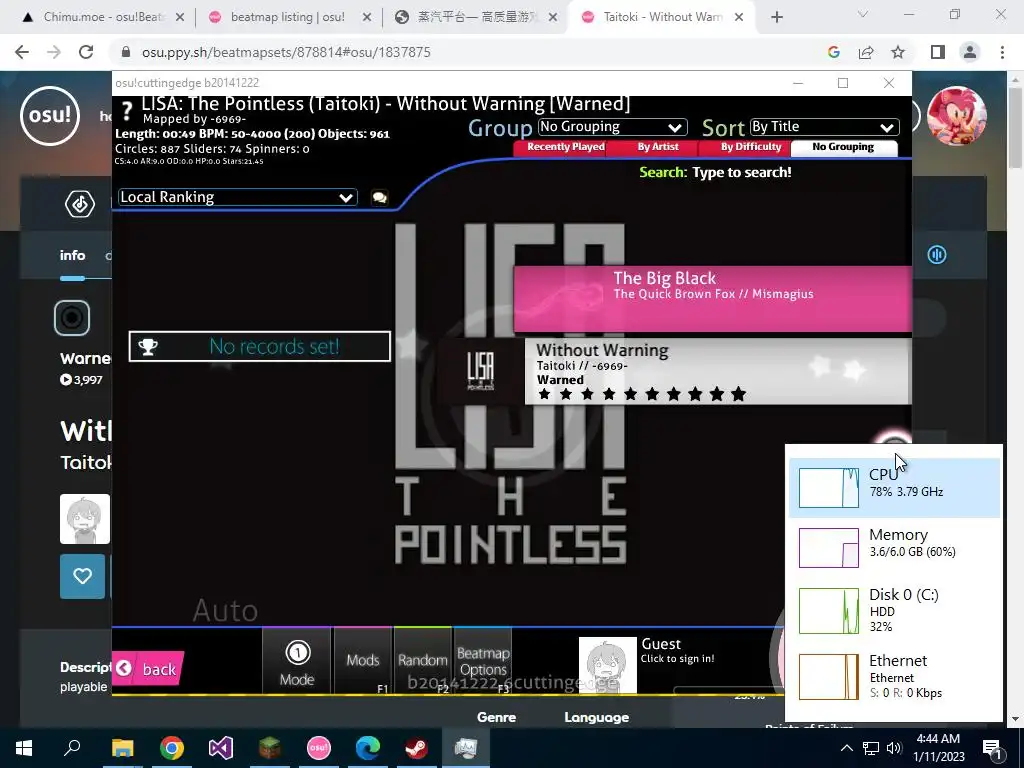This screenshot has width=1024, height=768.
Task: Click the pink back button in osu!
Action: click(x=148, y=669)
